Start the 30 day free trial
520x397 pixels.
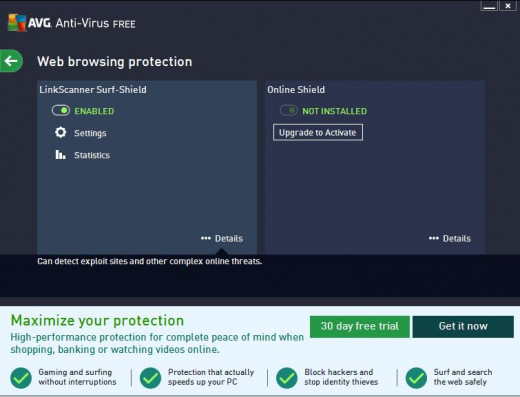(x=360, y=326)
